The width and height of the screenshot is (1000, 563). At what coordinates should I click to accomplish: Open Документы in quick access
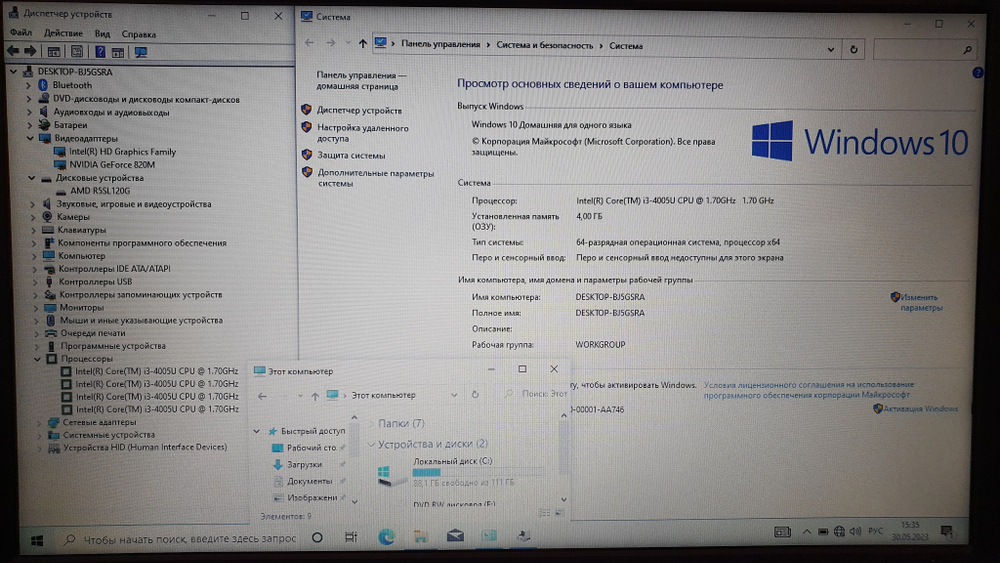[309, 481]
